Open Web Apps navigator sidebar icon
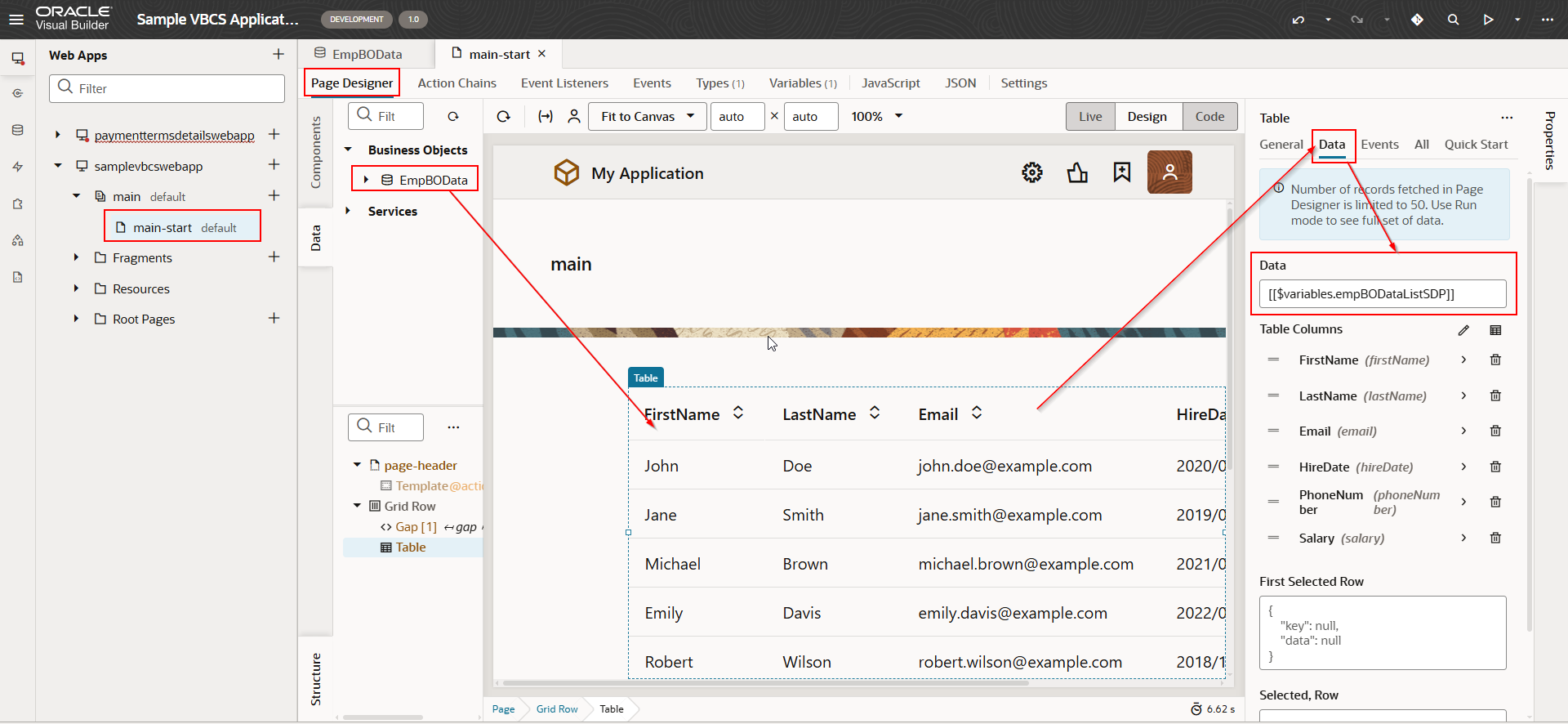 (x=17, y=58)
